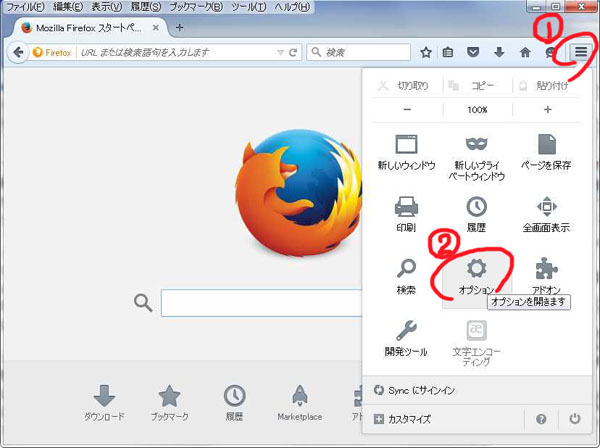Open a New Private Window

pos(477,148)
